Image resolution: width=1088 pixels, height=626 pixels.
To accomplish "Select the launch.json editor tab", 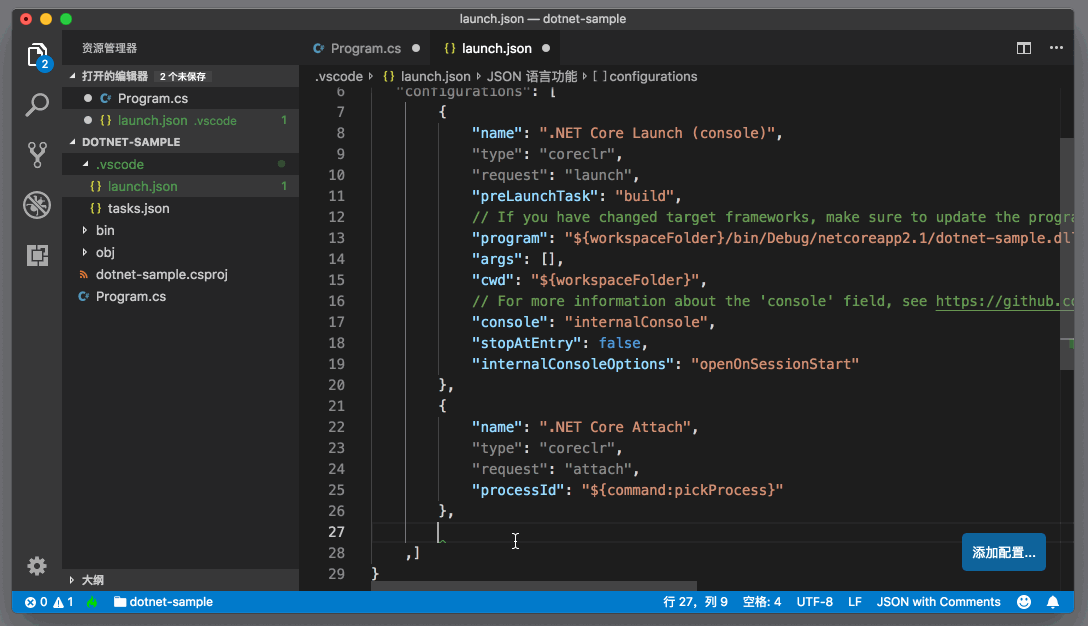I will pyautogui.click(x=496, y=48).
